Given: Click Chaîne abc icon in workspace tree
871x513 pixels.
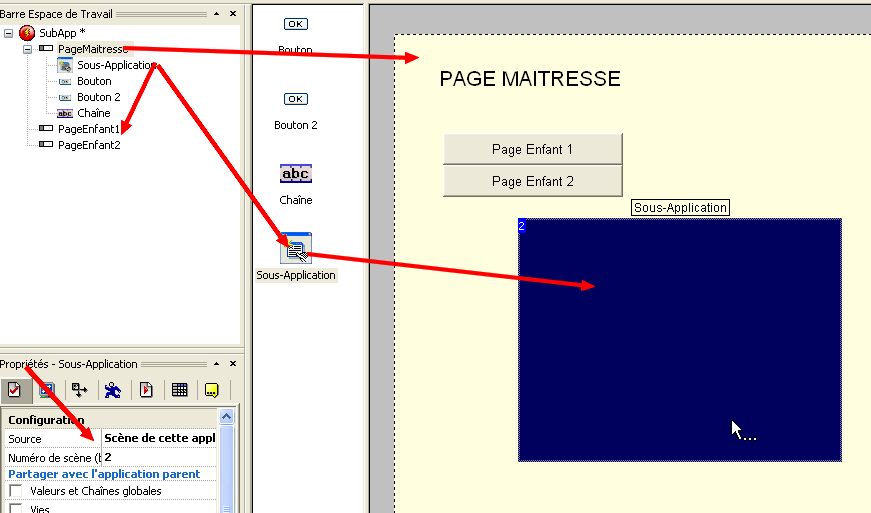Looking at the screenshot, I should coord(65,113).
